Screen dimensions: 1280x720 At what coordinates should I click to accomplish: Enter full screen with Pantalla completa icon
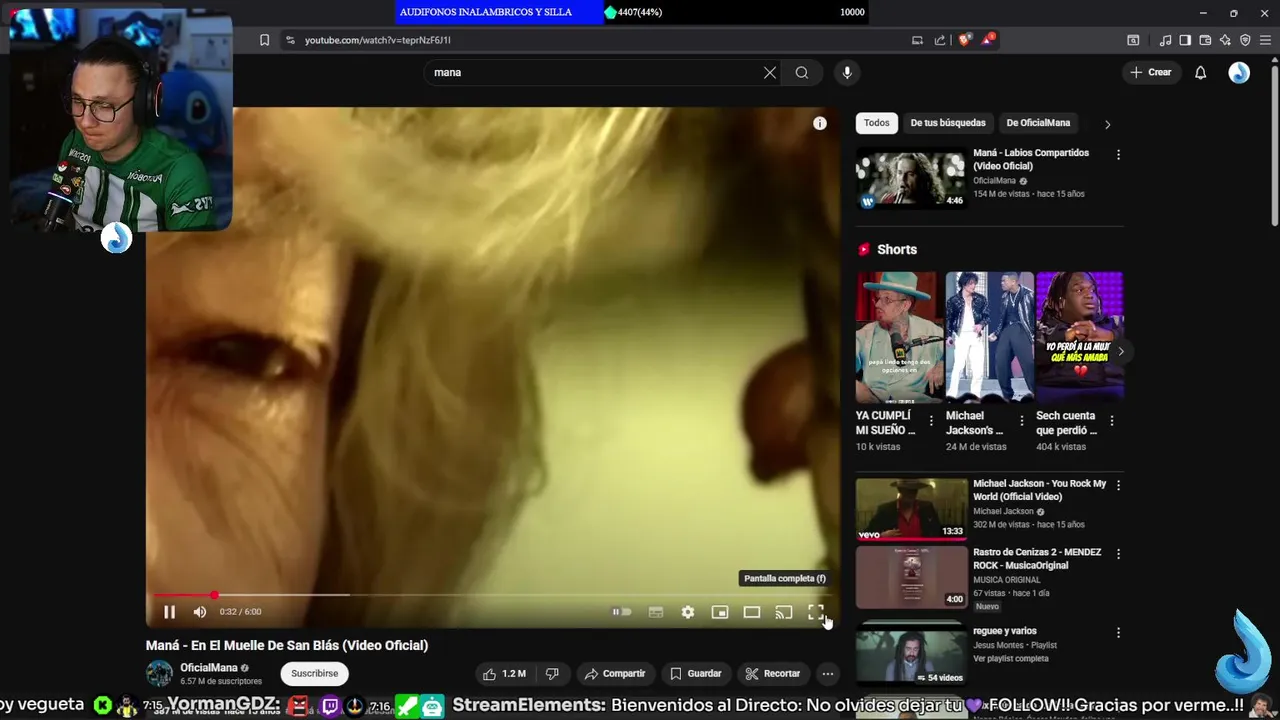point(816,612)
